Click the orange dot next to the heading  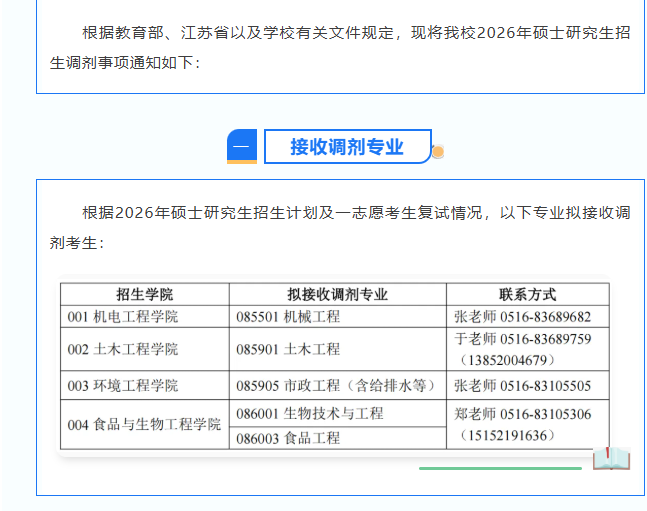[437, 153]
